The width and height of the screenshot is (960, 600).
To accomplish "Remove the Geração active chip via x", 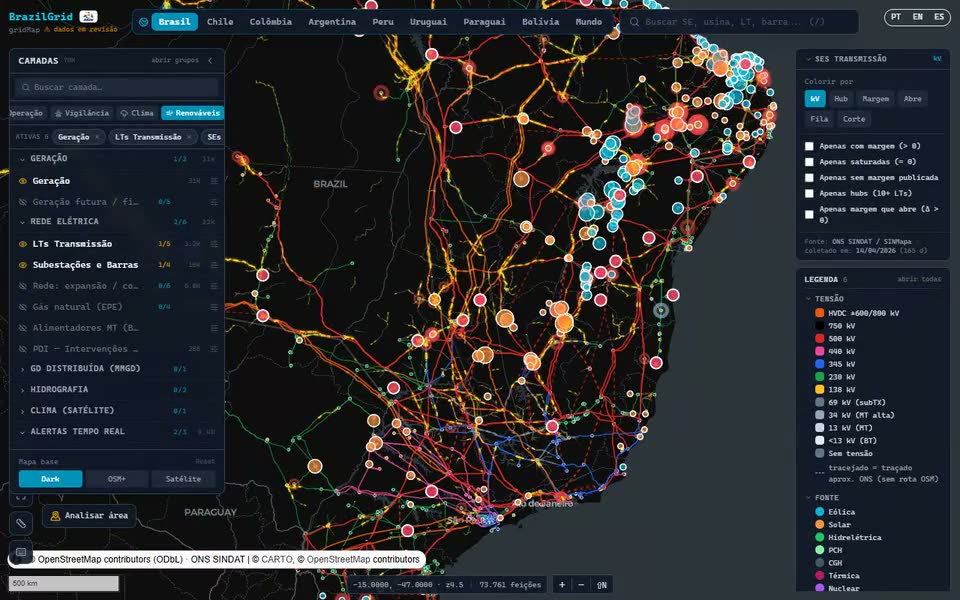I will tap(97, 137).
